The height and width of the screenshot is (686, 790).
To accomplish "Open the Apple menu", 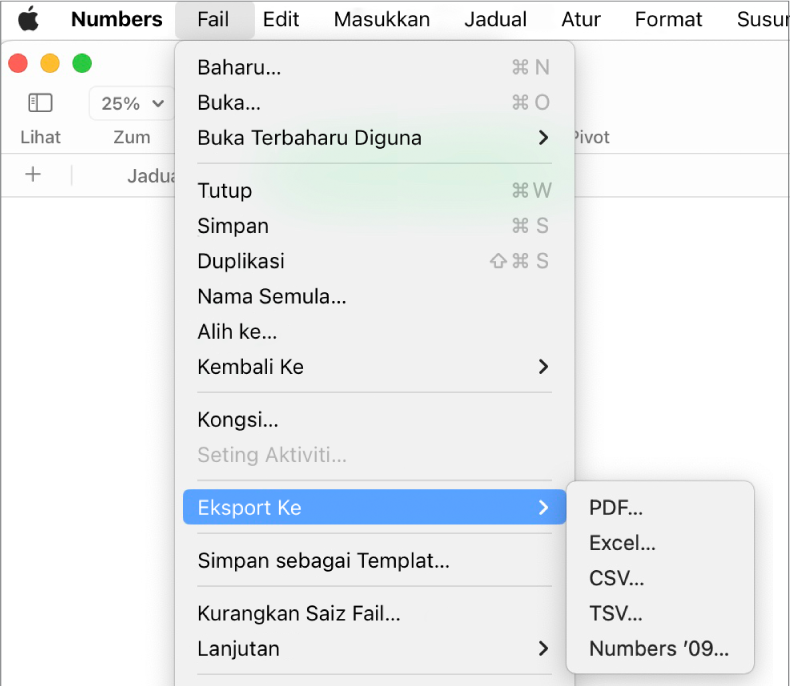I will coord(28,20).
